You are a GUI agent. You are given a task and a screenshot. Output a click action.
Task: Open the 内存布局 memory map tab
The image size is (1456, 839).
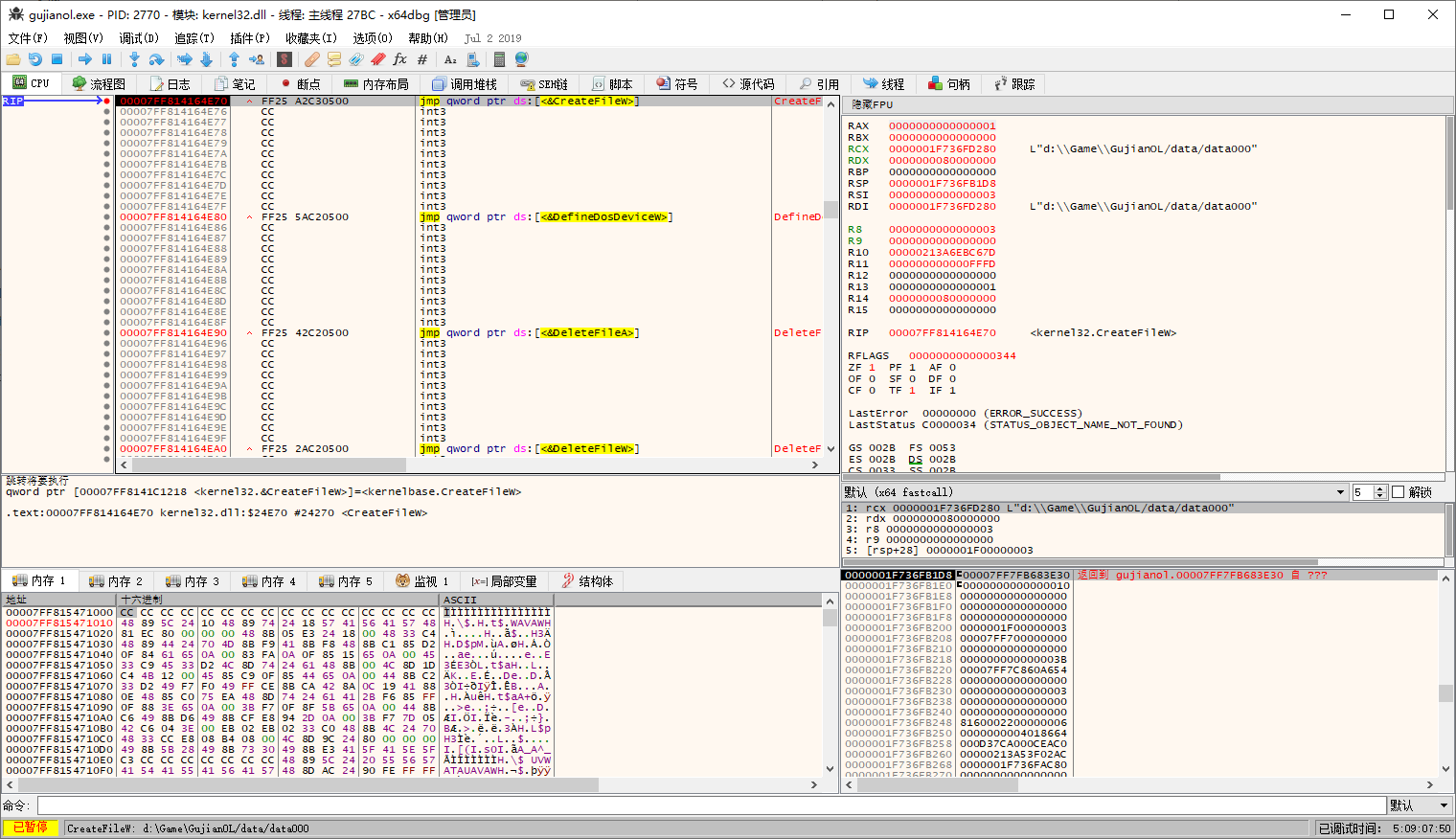click(x=376, y=84)
